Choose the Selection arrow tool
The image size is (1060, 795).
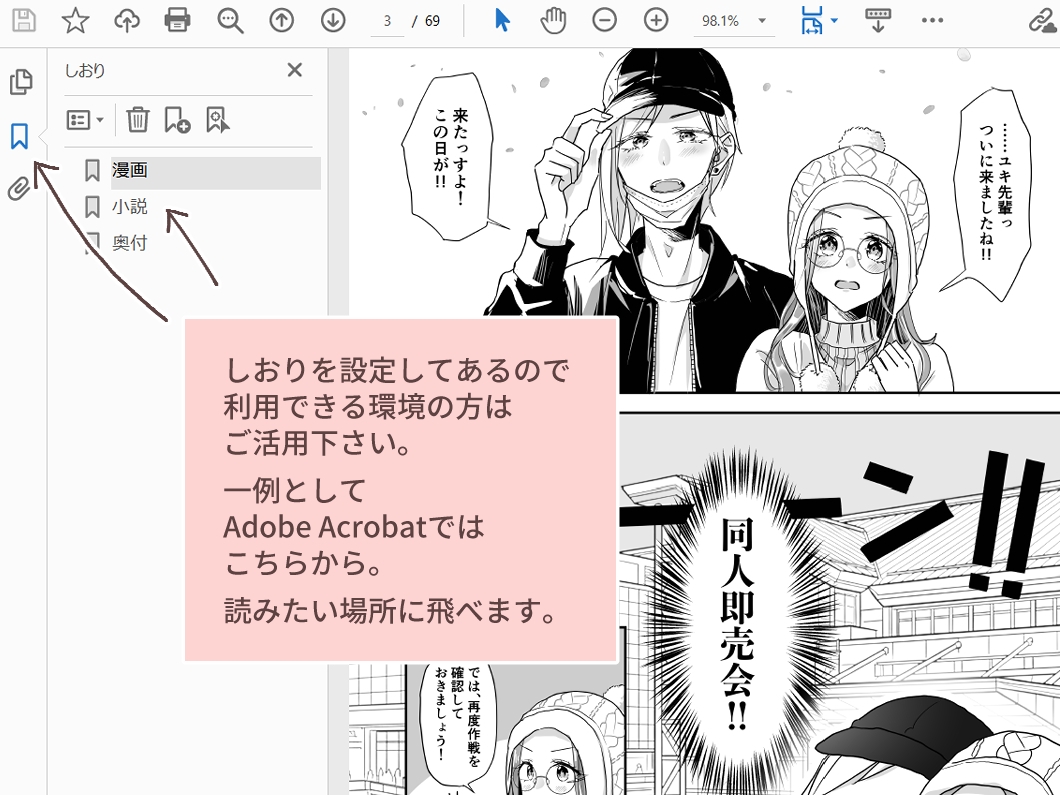click(502, 20)
